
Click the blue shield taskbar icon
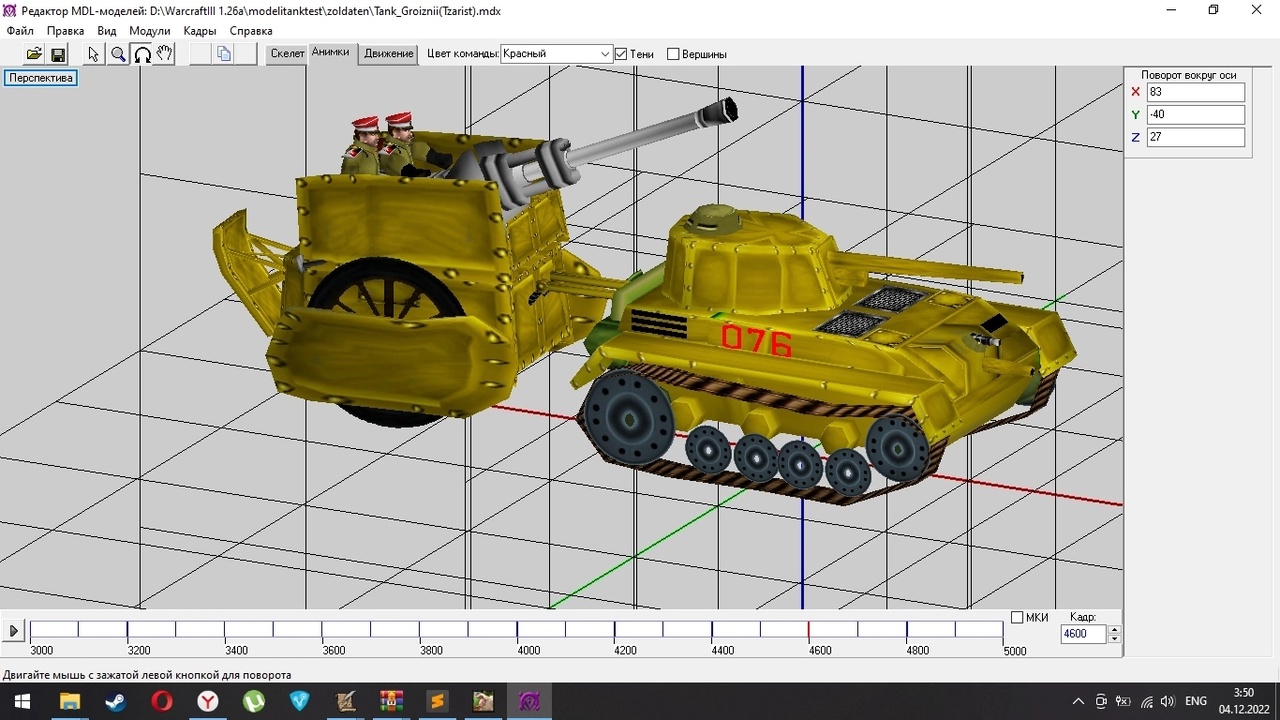coord(299,701)
